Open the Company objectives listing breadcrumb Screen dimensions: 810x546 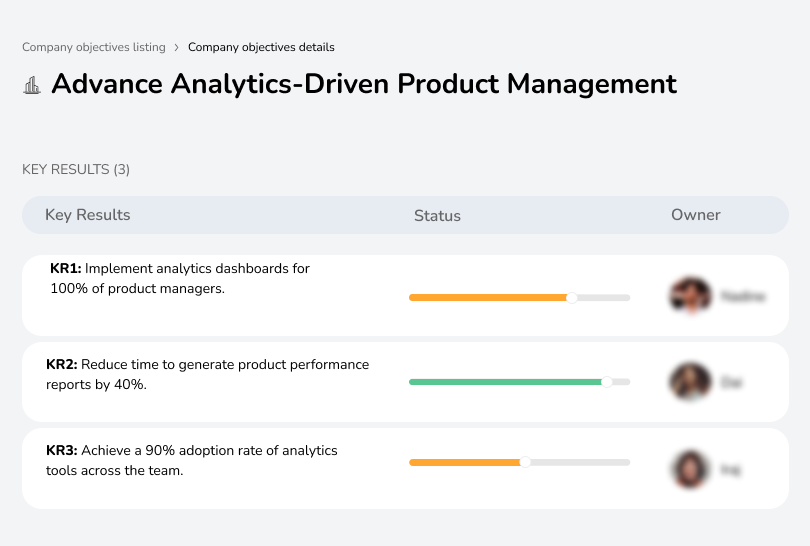point(94,47)
